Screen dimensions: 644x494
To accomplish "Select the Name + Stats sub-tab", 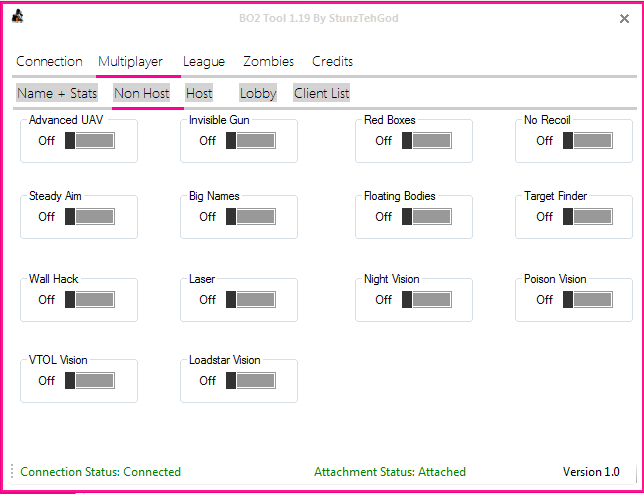I will click(56, 93).
